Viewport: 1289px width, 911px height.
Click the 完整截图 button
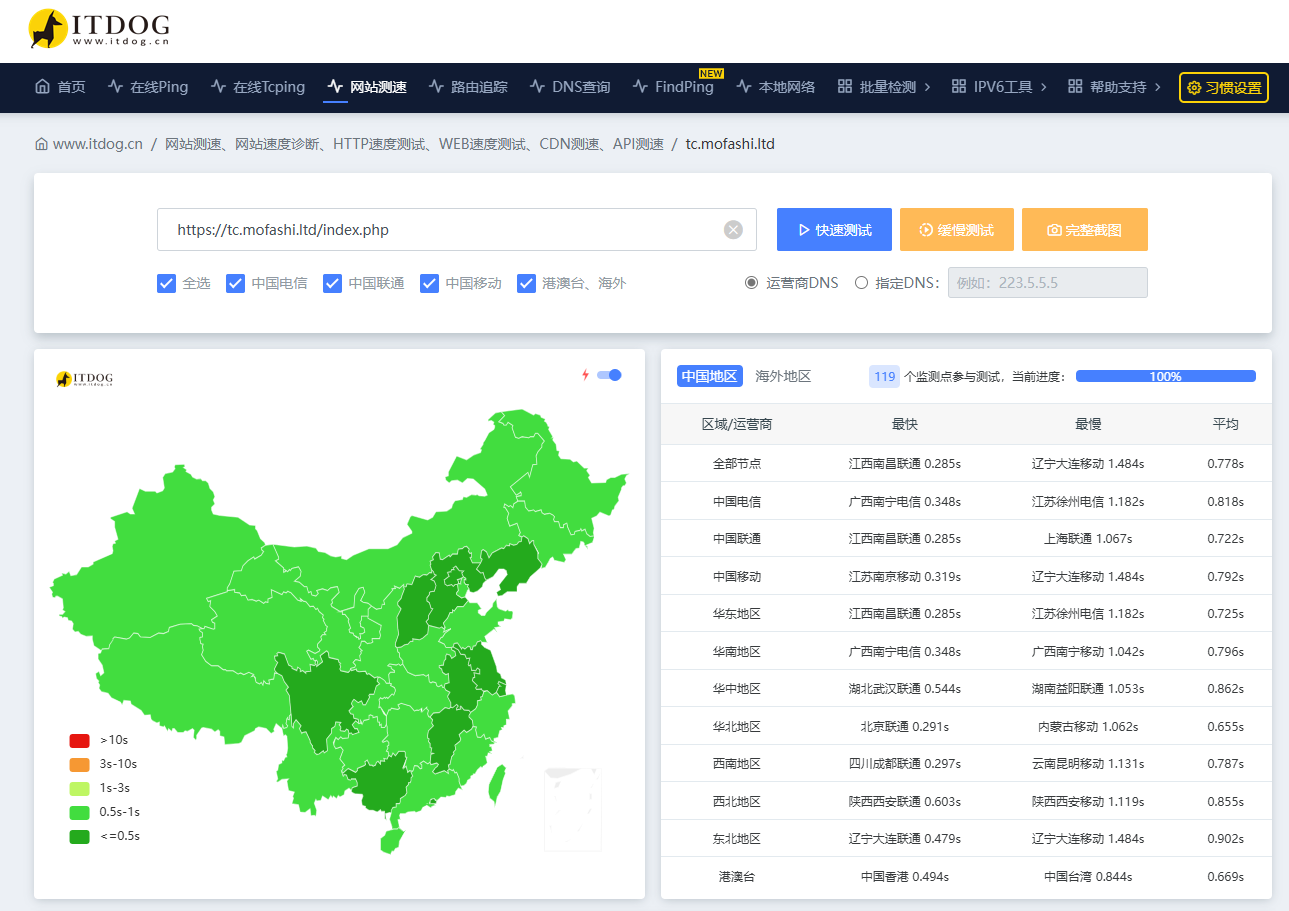pyautogui.click(x=1085, y=230)
